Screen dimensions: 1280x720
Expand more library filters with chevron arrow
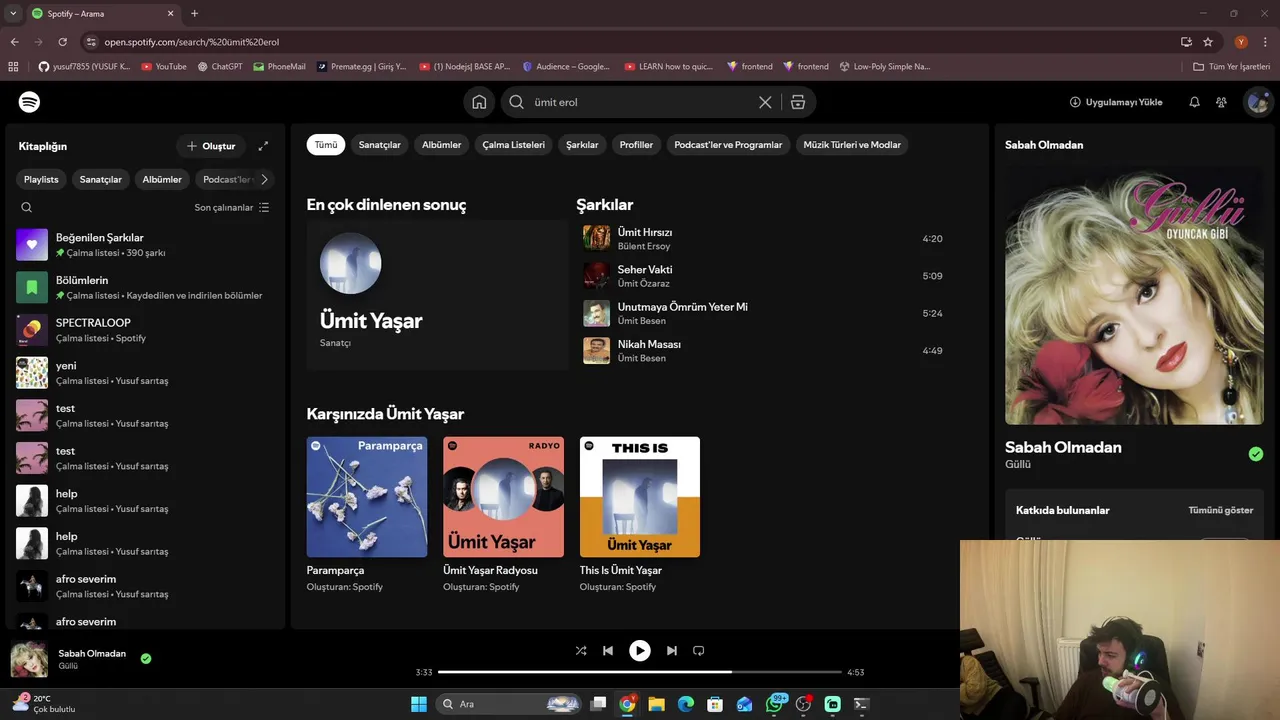coord(264,180)
